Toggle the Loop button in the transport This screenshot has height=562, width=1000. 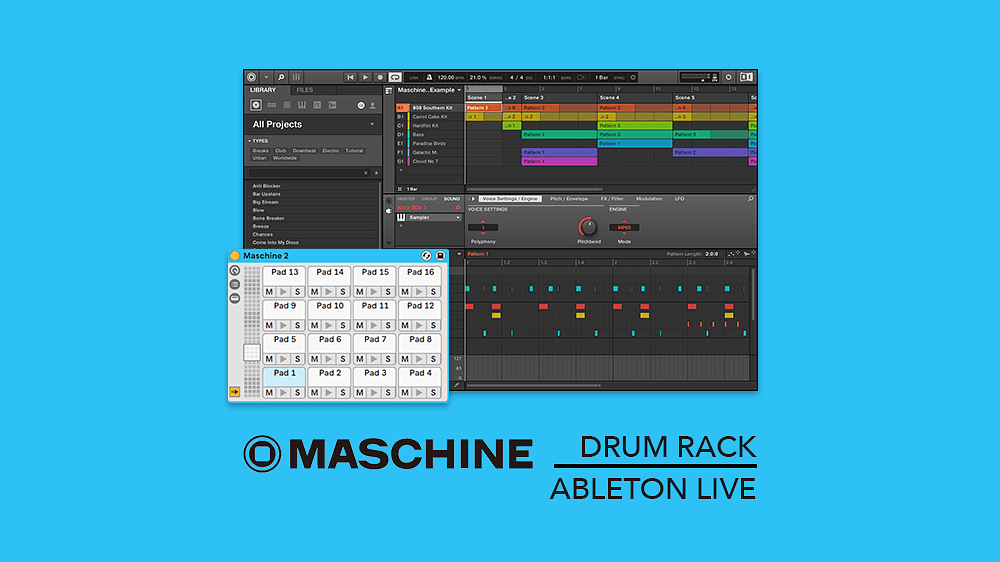395,77
